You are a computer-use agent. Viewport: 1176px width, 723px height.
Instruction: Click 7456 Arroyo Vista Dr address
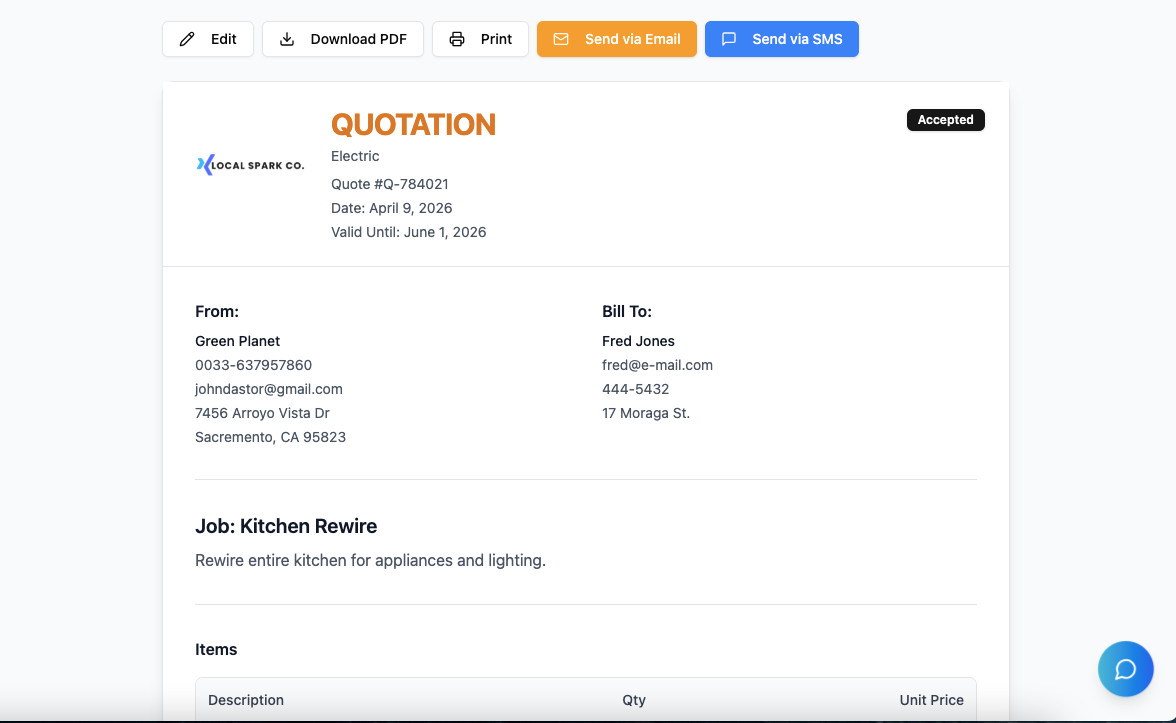(262, 413)
